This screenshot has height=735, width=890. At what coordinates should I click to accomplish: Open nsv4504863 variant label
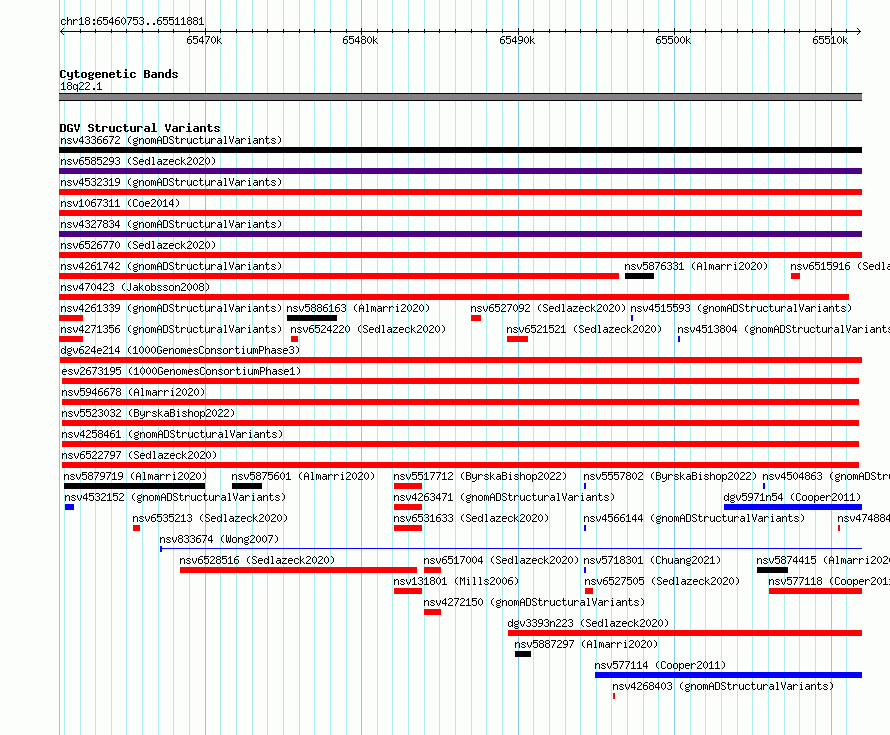[826, 476]
